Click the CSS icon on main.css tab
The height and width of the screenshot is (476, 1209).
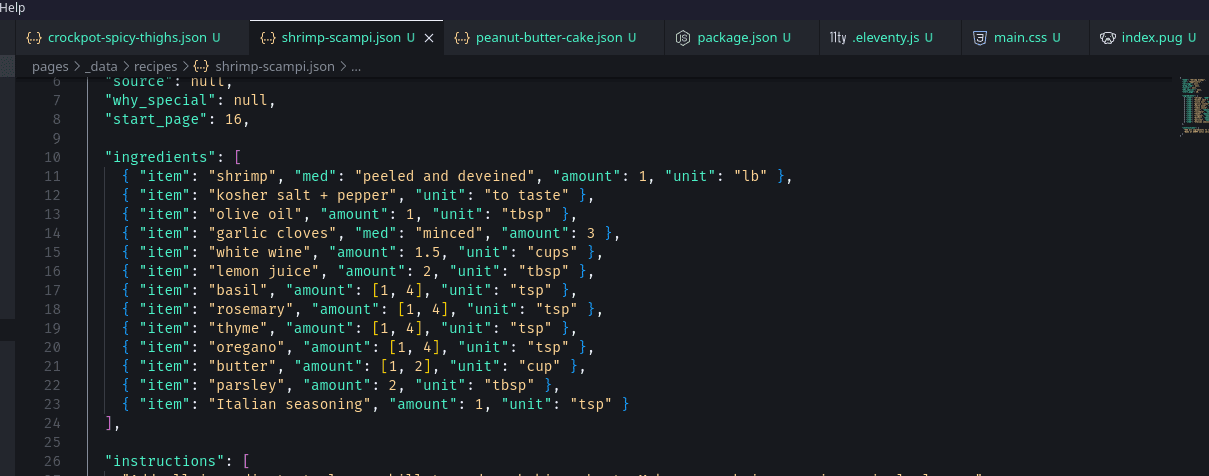(x=980, y=38)
